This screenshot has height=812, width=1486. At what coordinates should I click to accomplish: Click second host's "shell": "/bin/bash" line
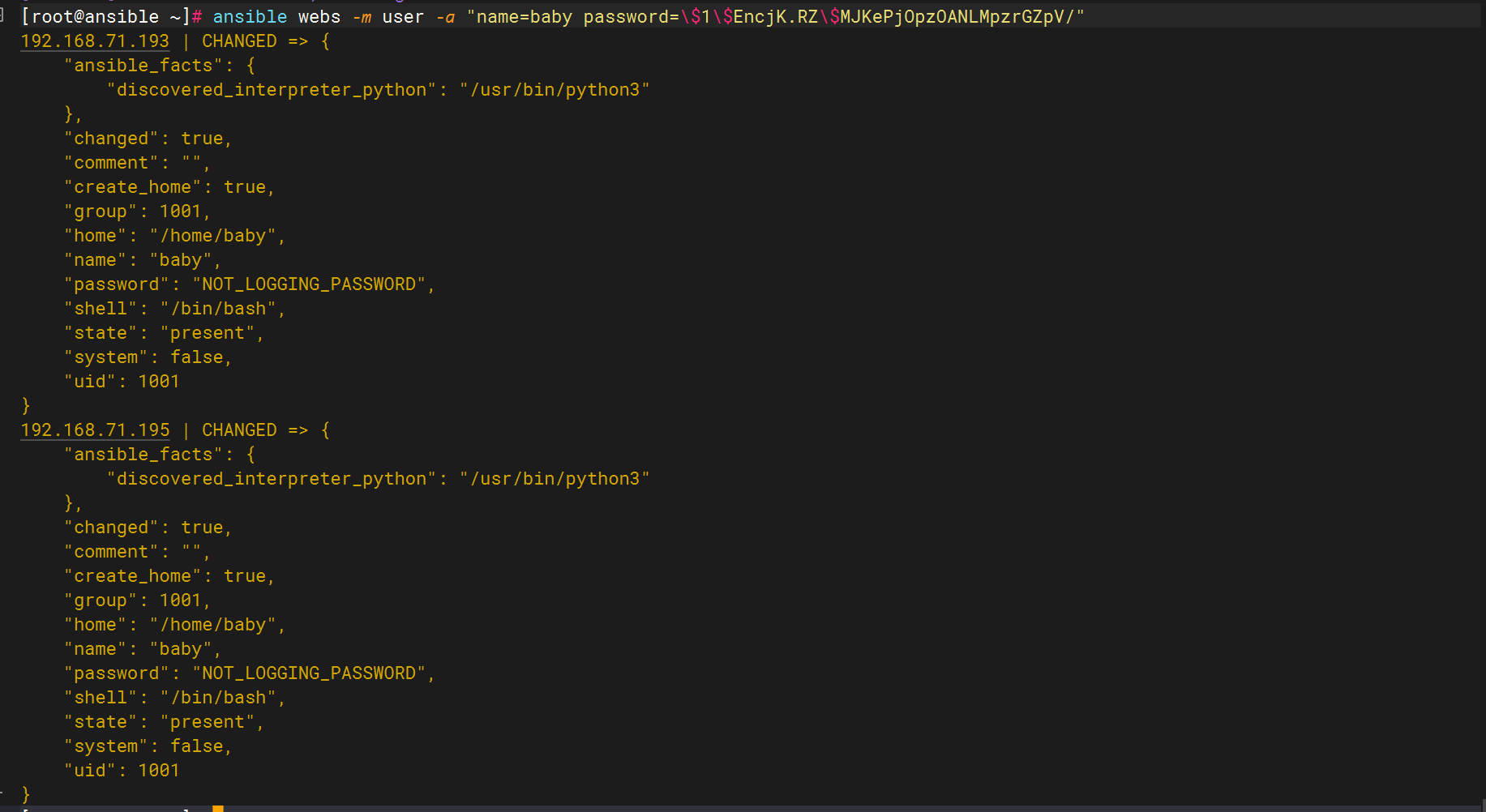tap(174, 698)
